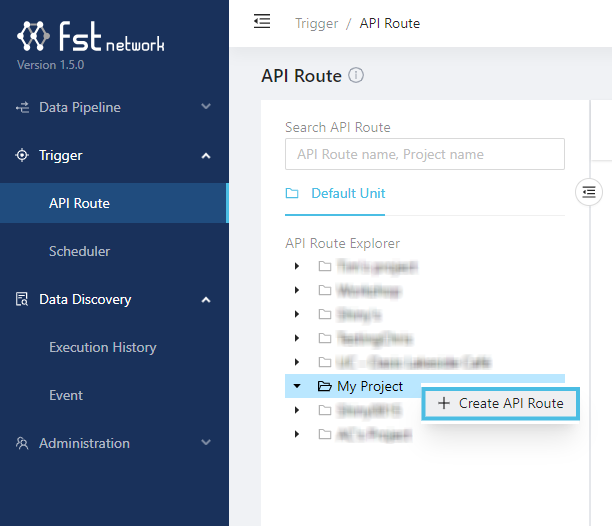612x526 pixels.
Task: Click the round panel toggle icon
Action: point(589,191)
